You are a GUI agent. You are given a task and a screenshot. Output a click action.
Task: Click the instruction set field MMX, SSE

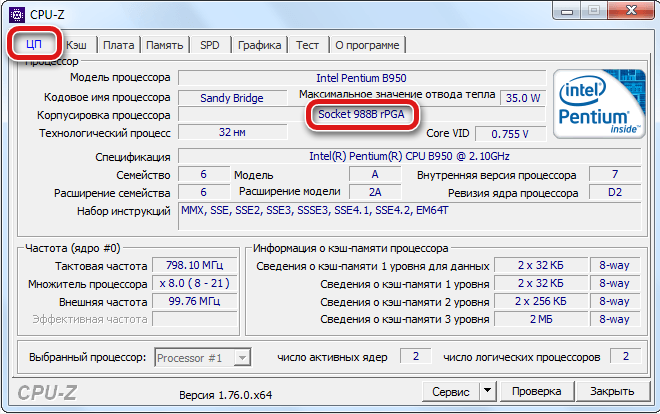pos(409,216)
